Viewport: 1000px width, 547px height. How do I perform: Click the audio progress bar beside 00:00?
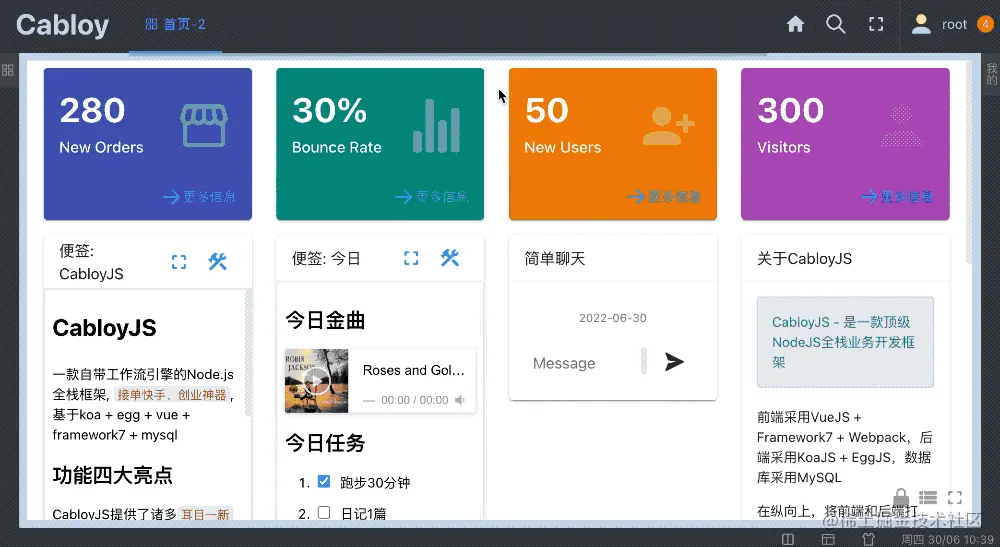click(x=369, y=401)
